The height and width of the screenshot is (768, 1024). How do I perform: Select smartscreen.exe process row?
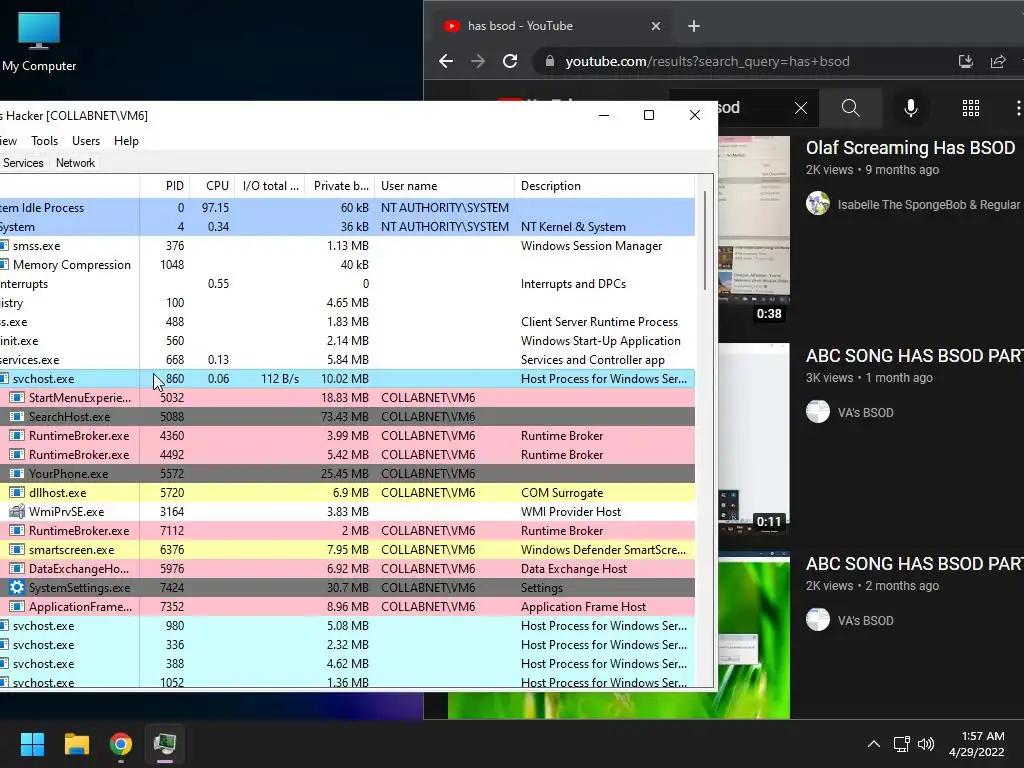pos(347,550)
